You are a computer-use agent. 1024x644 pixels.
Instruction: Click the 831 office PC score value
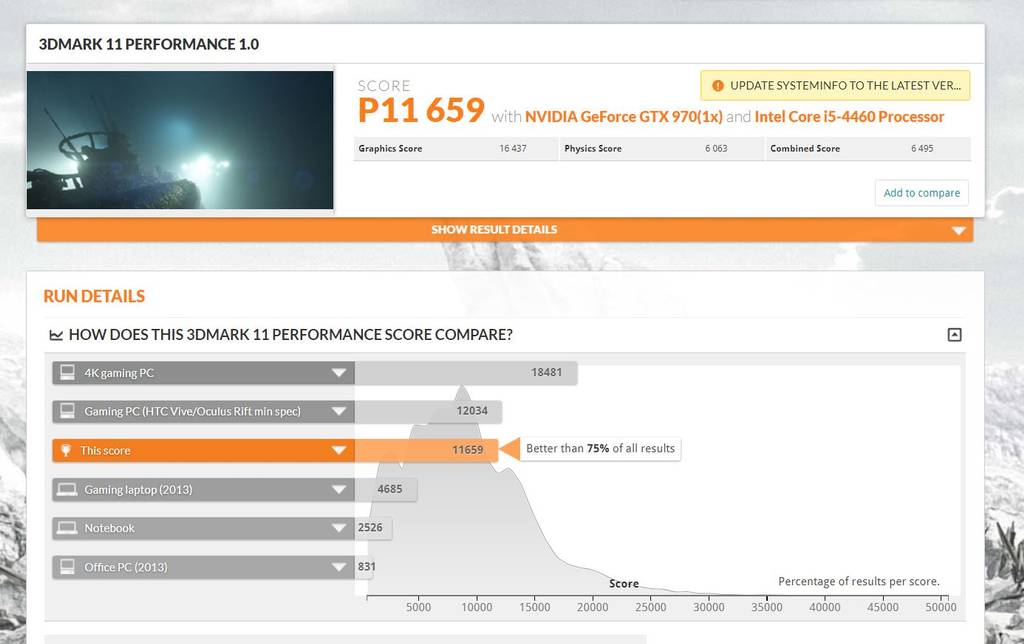[x=366, y=566]
